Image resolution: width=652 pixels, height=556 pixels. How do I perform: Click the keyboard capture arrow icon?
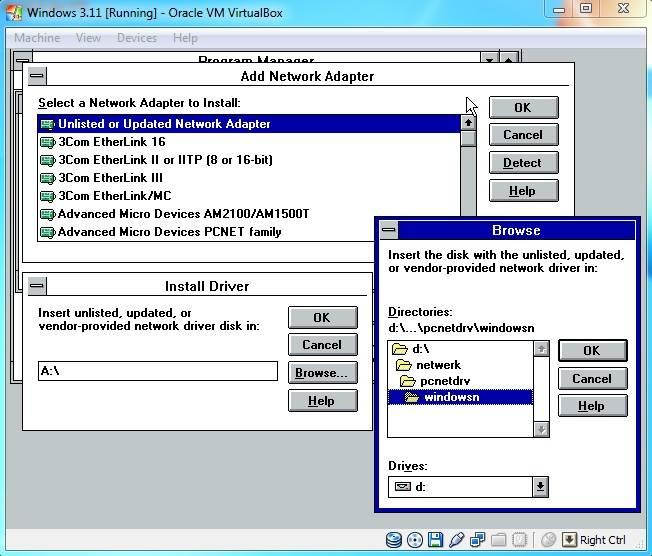click(x=569, y=541)
